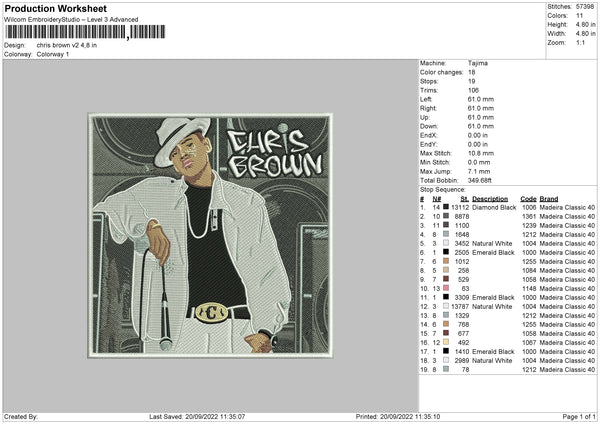Click the Stitches value "57398"
Screen dimensions: 600x424
point(585,7)
